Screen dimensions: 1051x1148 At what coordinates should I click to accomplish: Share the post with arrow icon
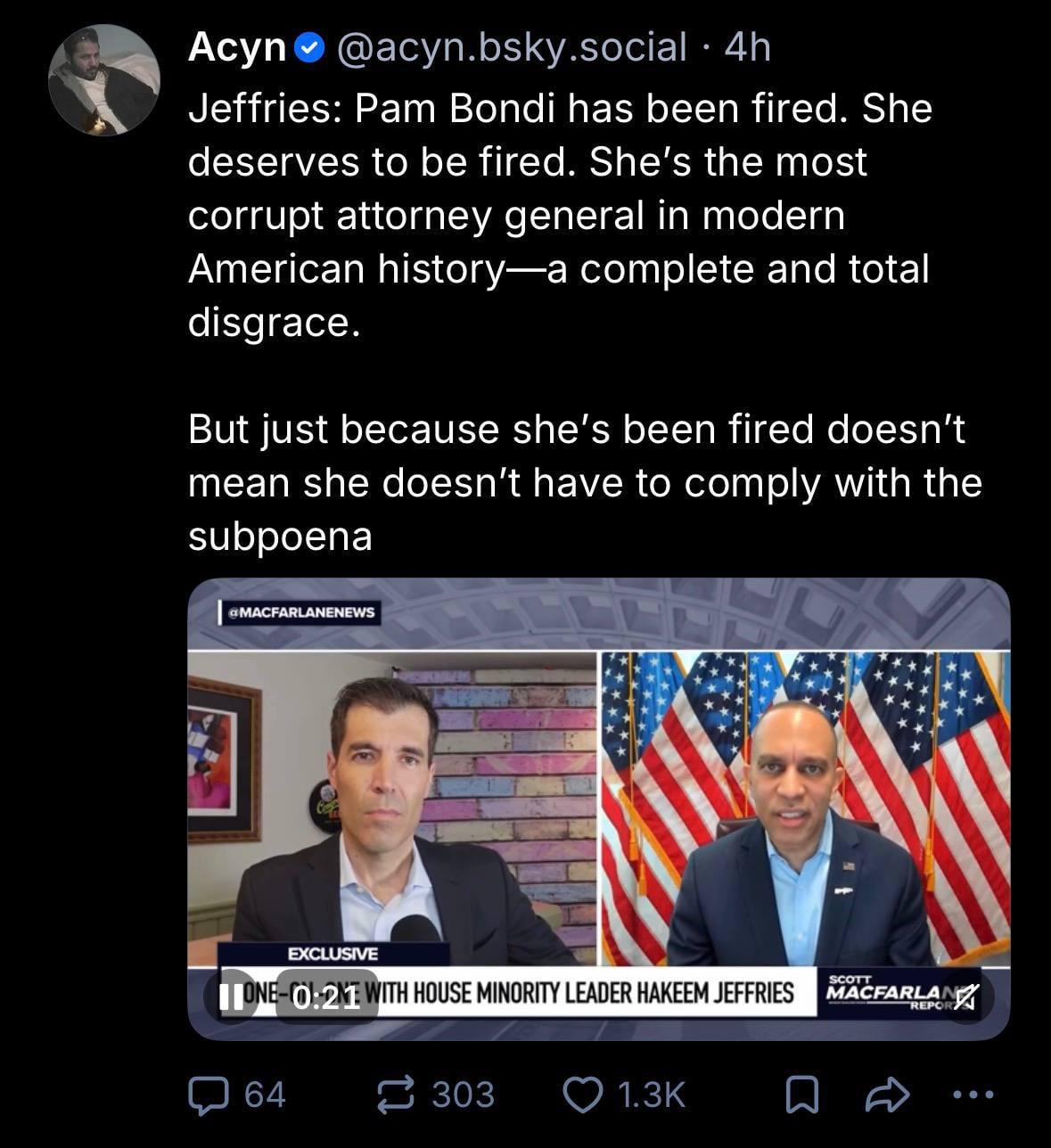(x=888, y=1095)
